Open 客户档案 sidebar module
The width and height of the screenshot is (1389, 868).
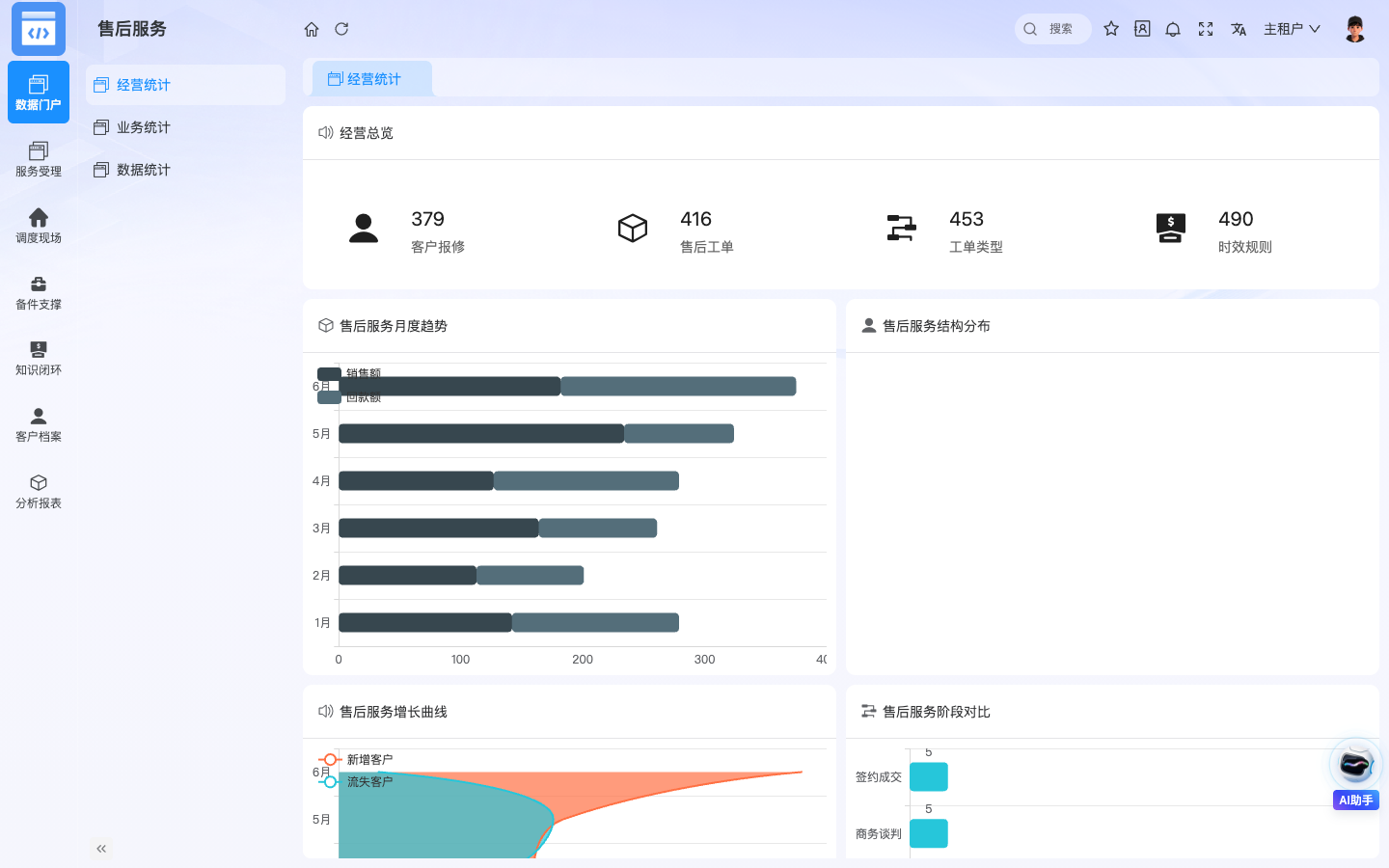pos(39,424)
